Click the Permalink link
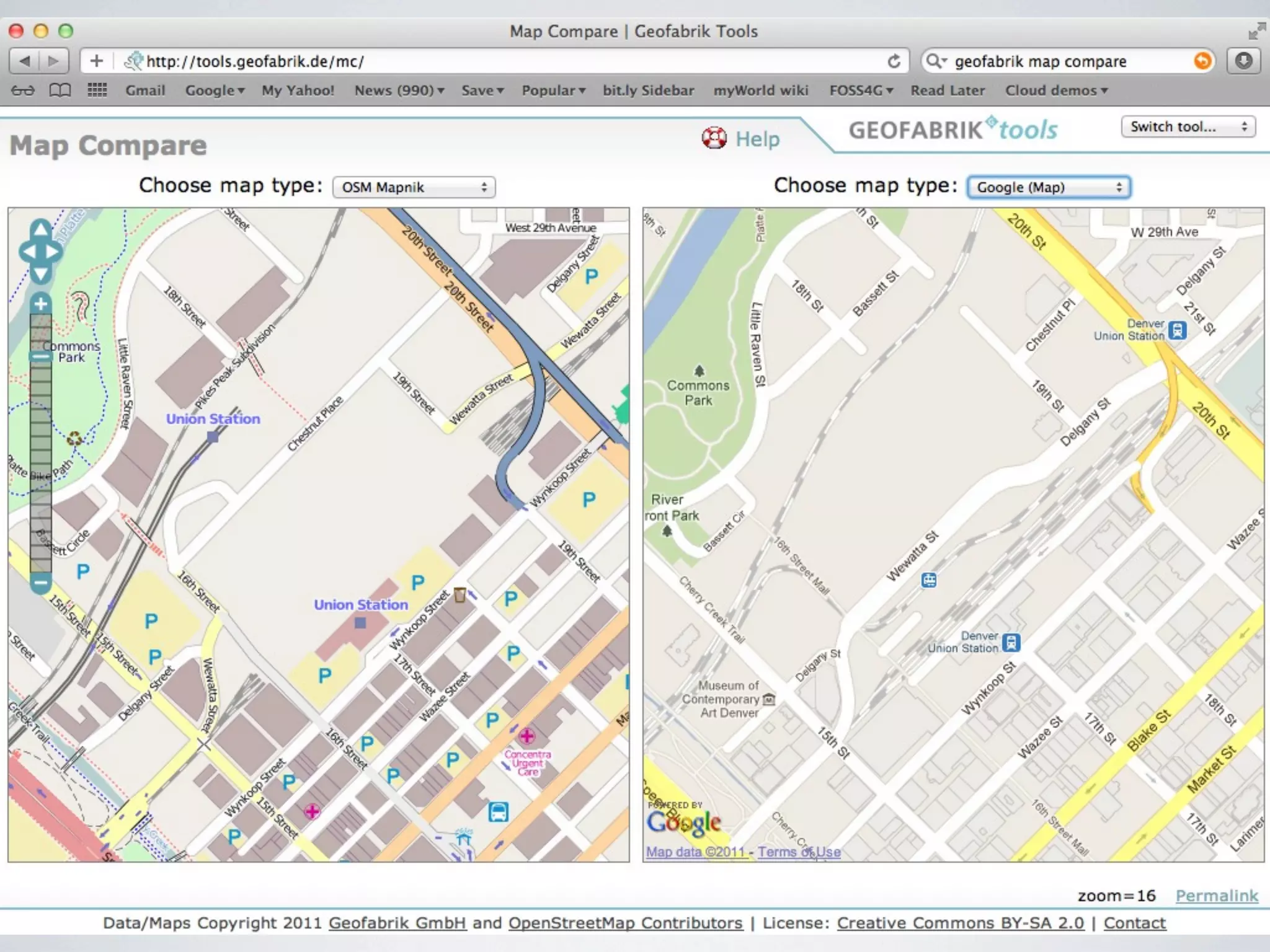This screenshot has width=1270, height=952. point(1217,896)
